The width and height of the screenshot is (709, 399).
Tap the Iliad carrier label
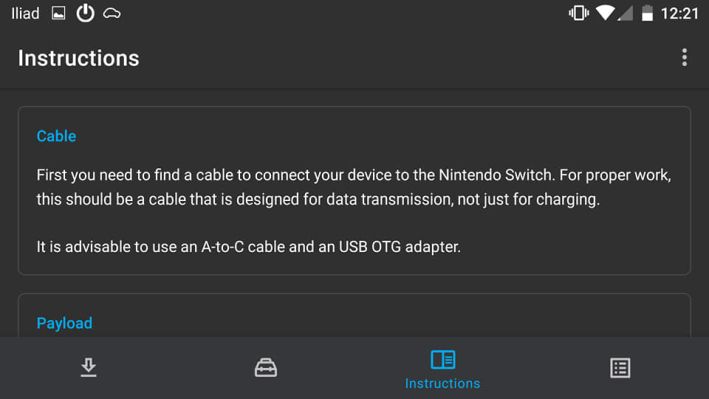click(25, 14)
